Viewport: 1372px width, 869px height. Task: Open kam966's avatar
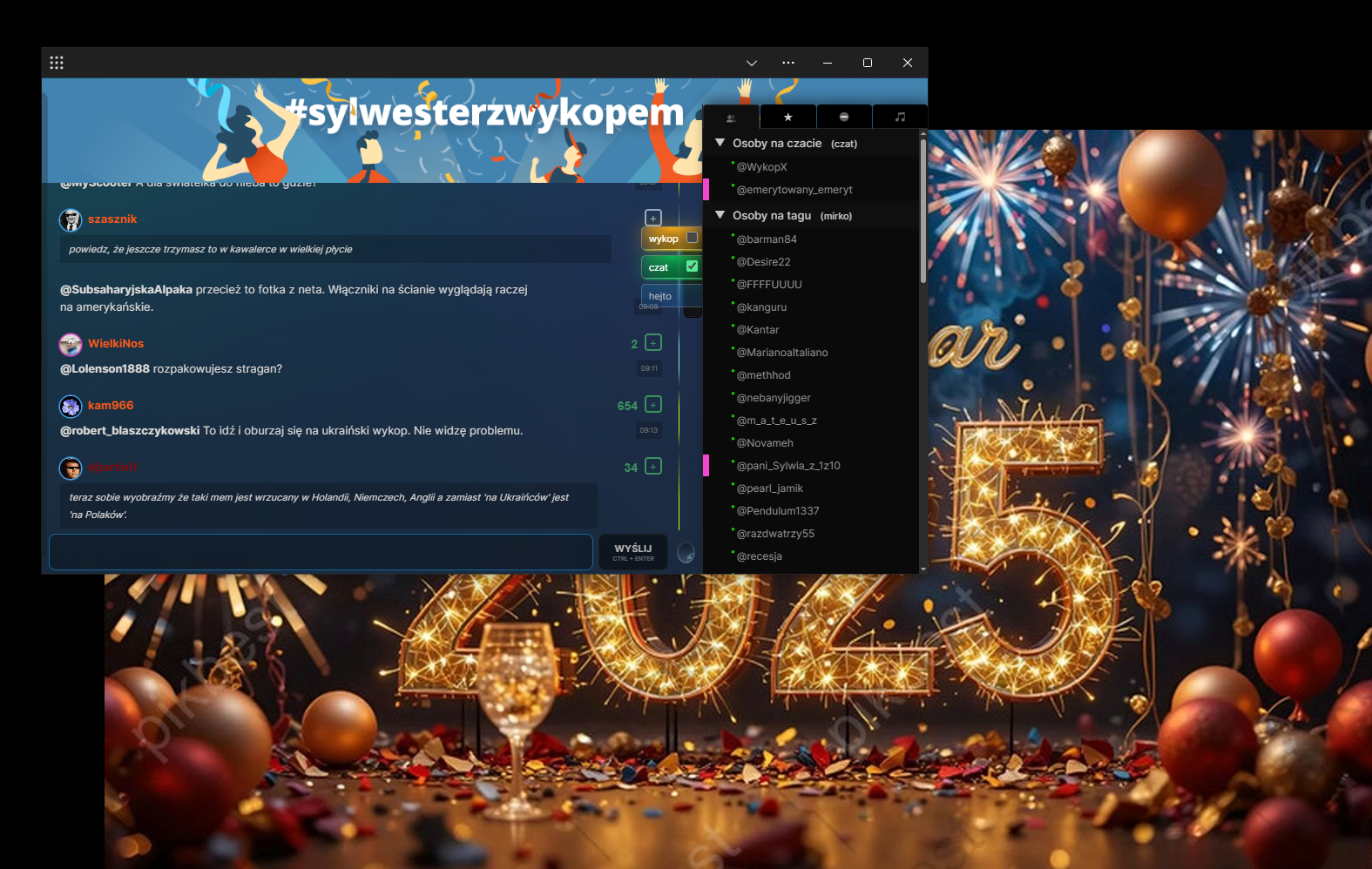click(71, 407)
